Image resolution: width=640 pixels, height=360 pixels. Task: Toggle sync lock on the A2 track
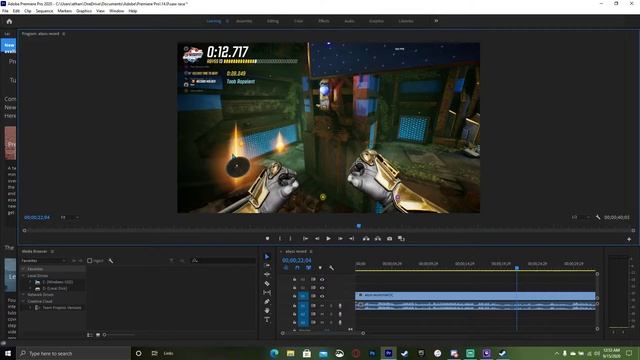tap(313, 314)
